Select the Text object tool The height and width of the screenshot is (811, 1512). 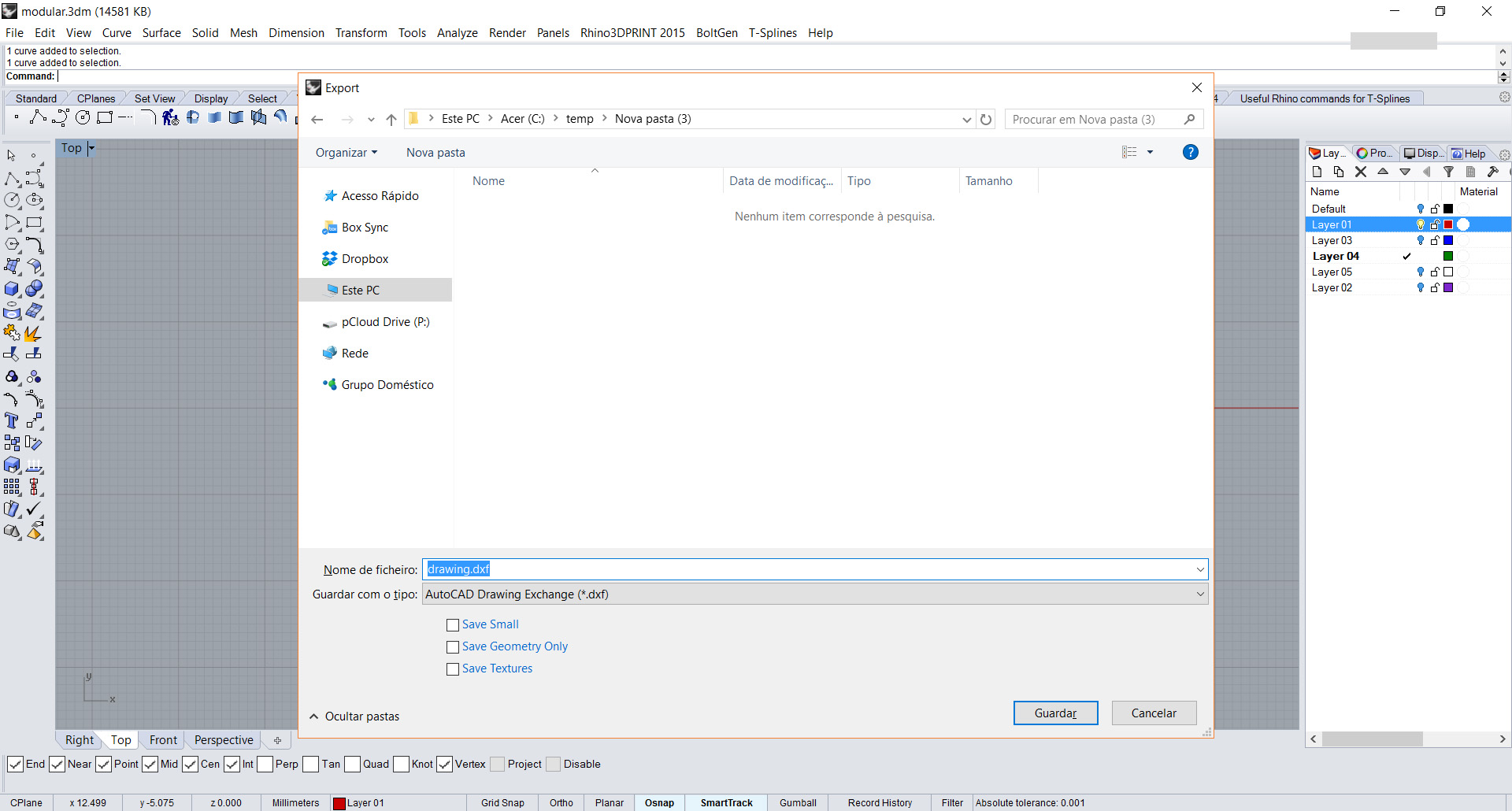[13, 421]
